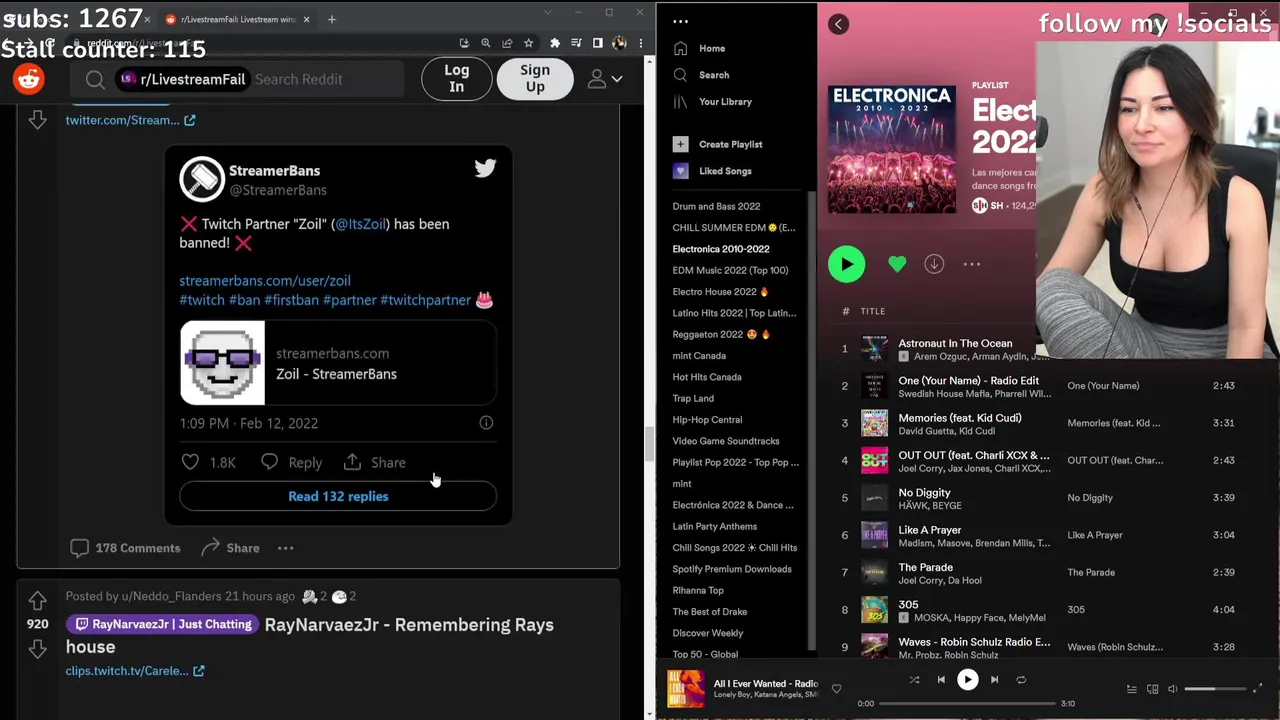
Task: Play the Electronica playlist
Action: point(847,264)
